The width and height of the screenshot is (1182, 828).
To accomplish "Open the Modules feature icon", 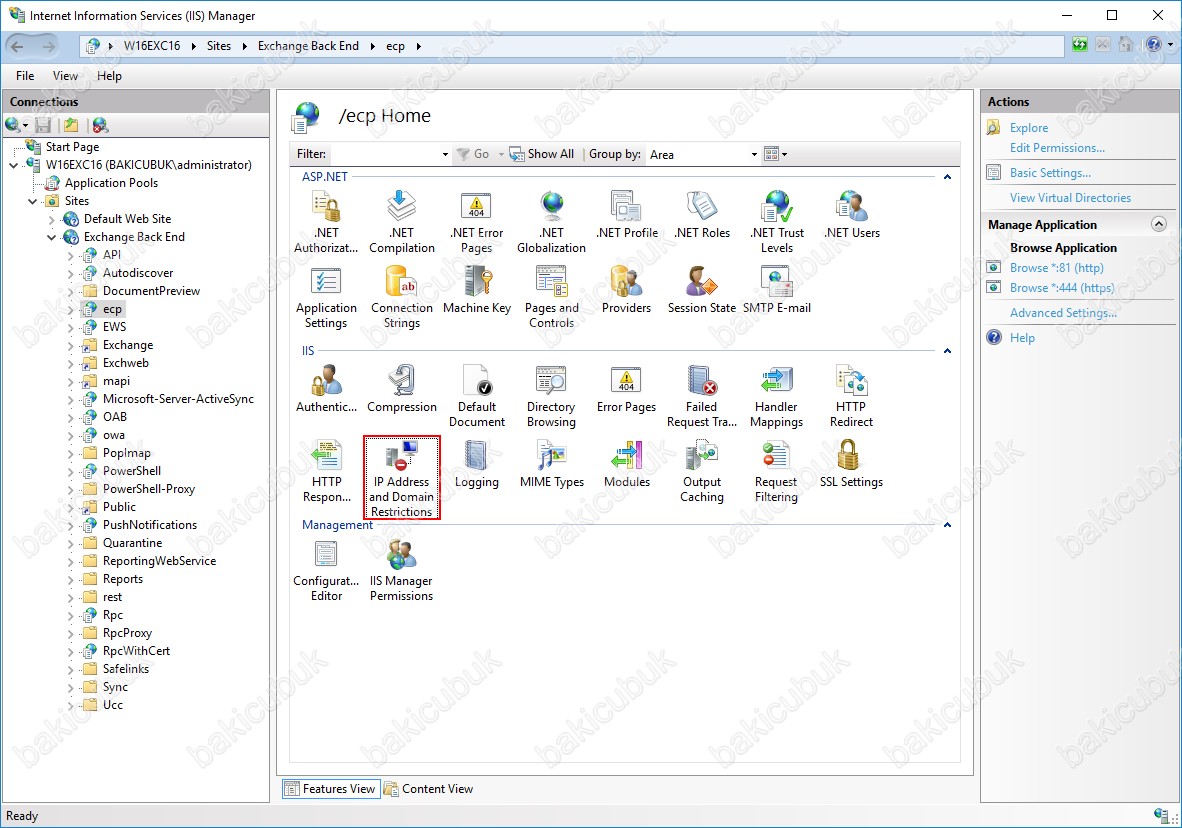I will 626,465.
